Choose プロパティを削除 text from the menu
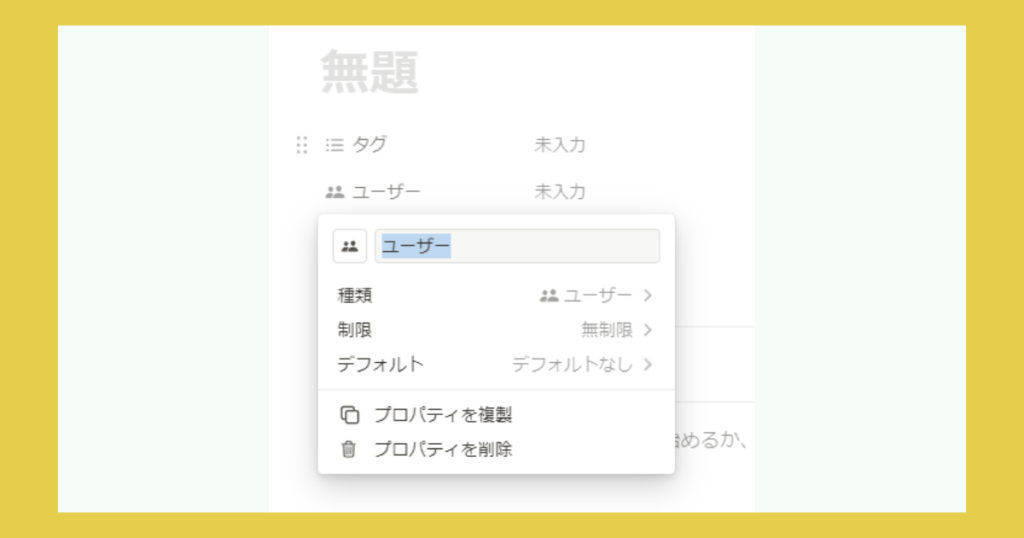 tap(443, 450)
